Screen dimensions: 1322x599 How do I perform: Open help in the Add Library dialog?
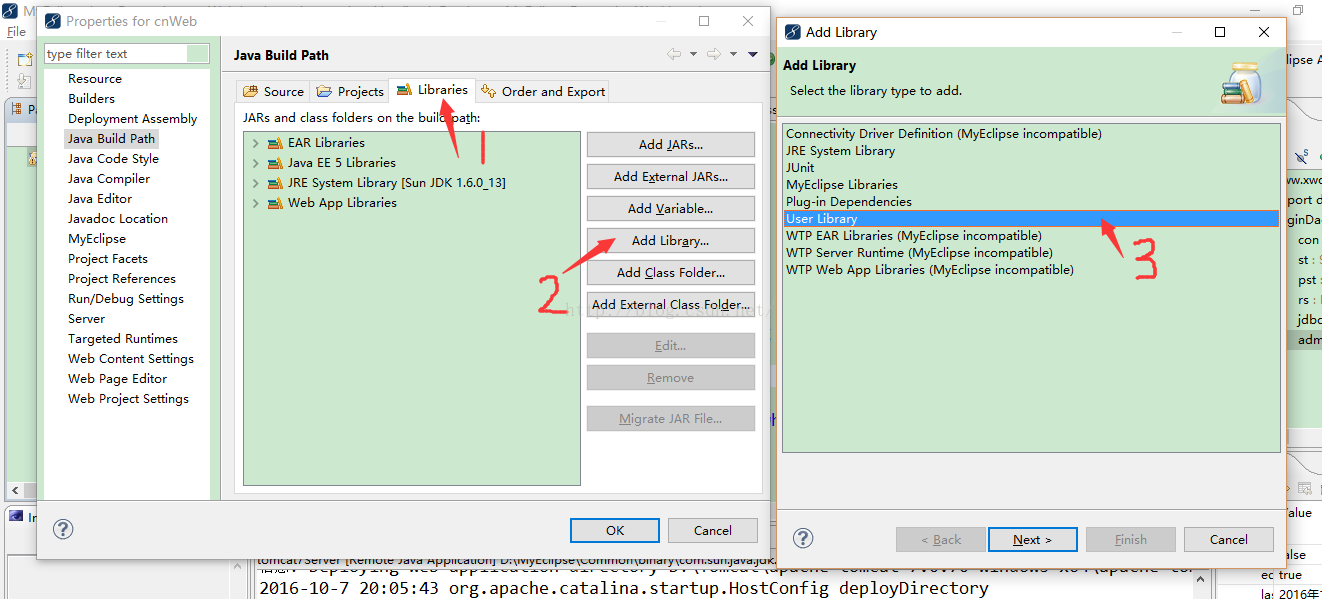tap(803, 539)
